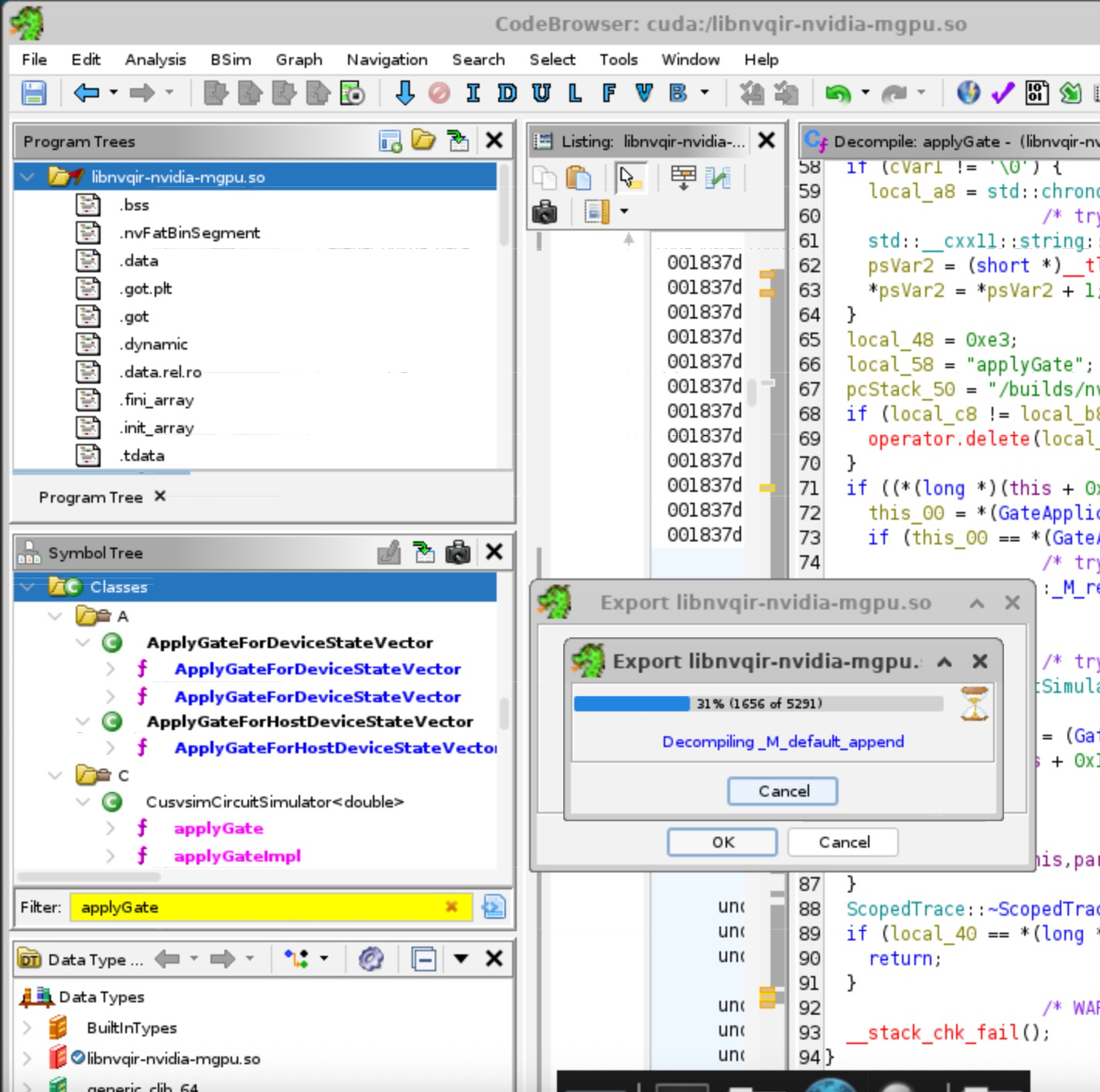1100x1092 pixels.
Task: Open the File menu
Action: (x=34, y=60)
